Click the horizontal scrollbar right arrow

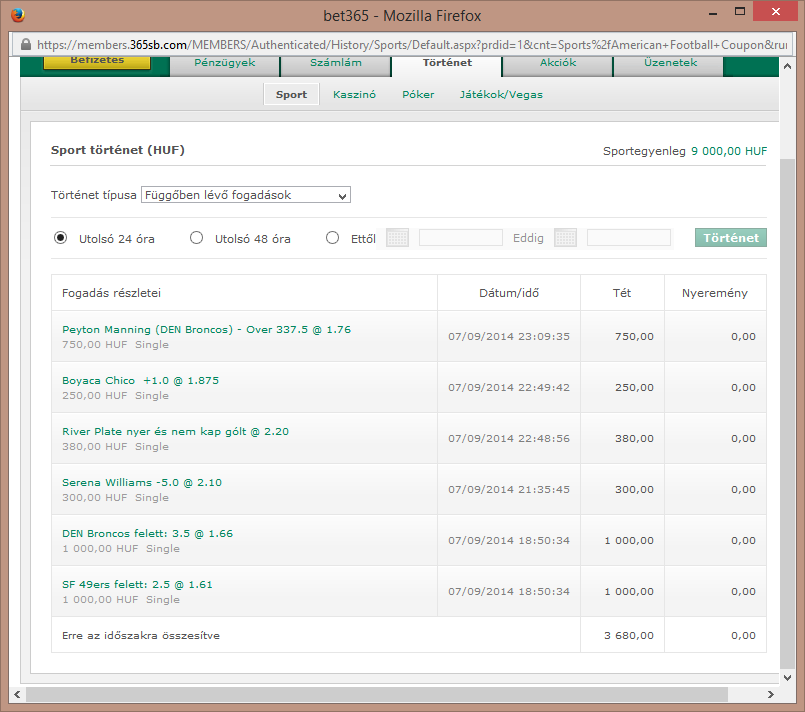pos(770,694)
